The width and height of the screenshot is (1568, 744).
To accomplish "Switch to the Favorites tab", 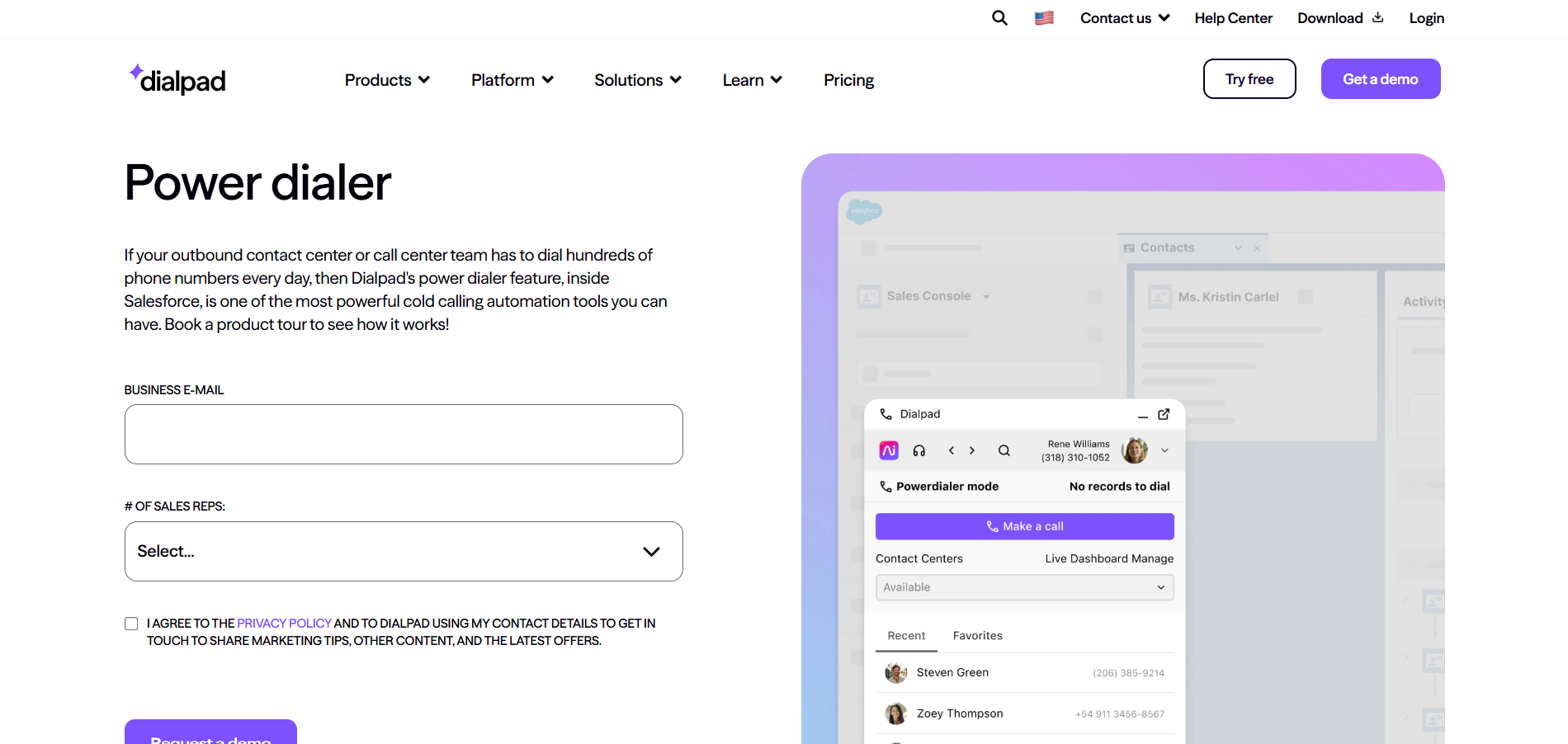I will tap(978, 636).
